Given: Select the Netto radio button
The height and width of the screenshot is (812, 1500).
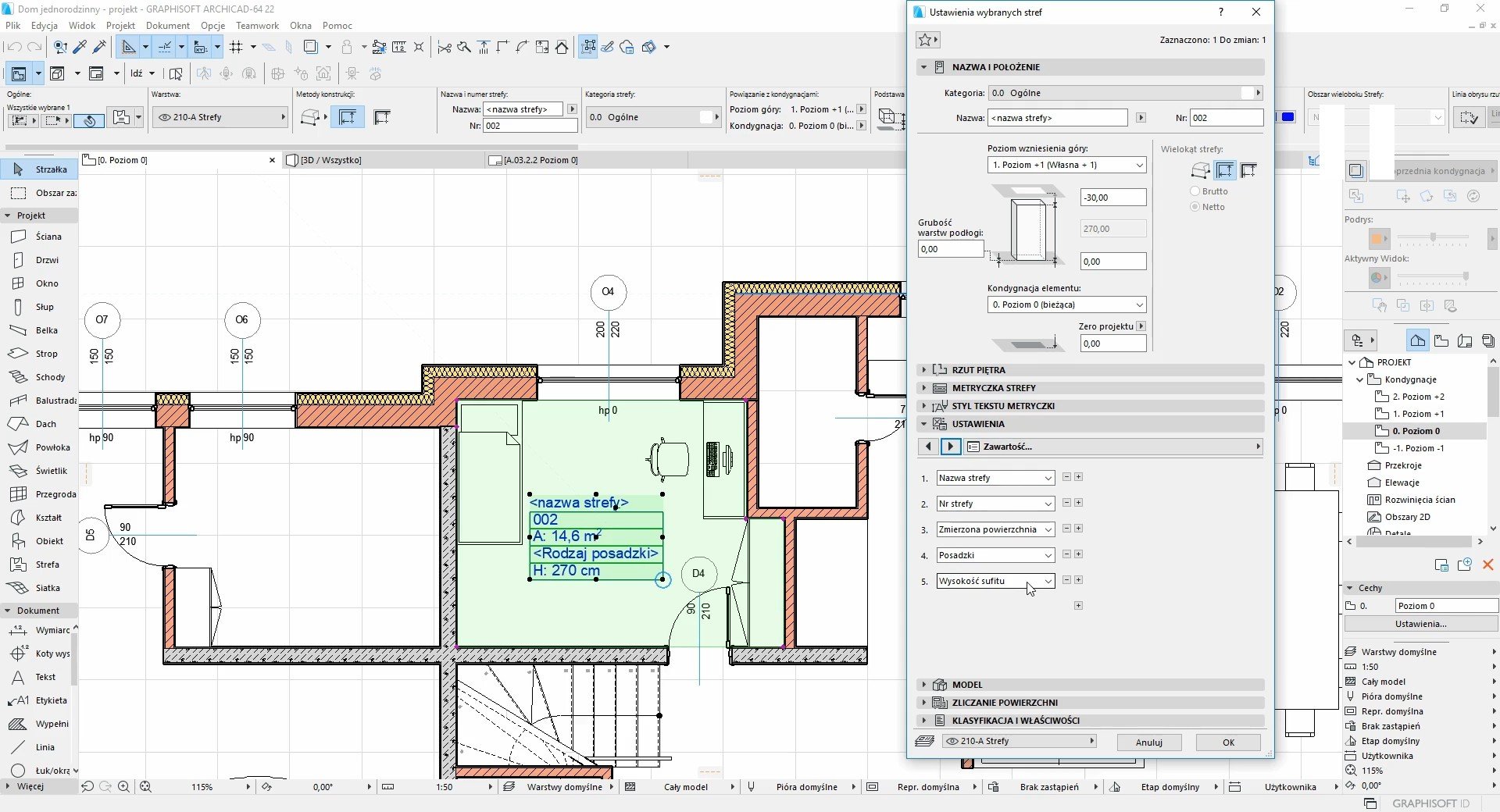Looking at the screenshot, I should (1195, 207).
